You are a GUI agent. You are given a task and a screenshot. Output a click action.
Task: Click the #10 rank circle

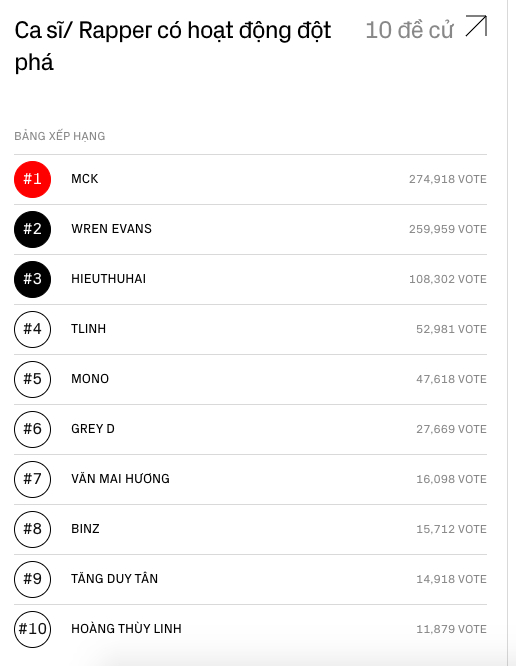coord(32,629)
